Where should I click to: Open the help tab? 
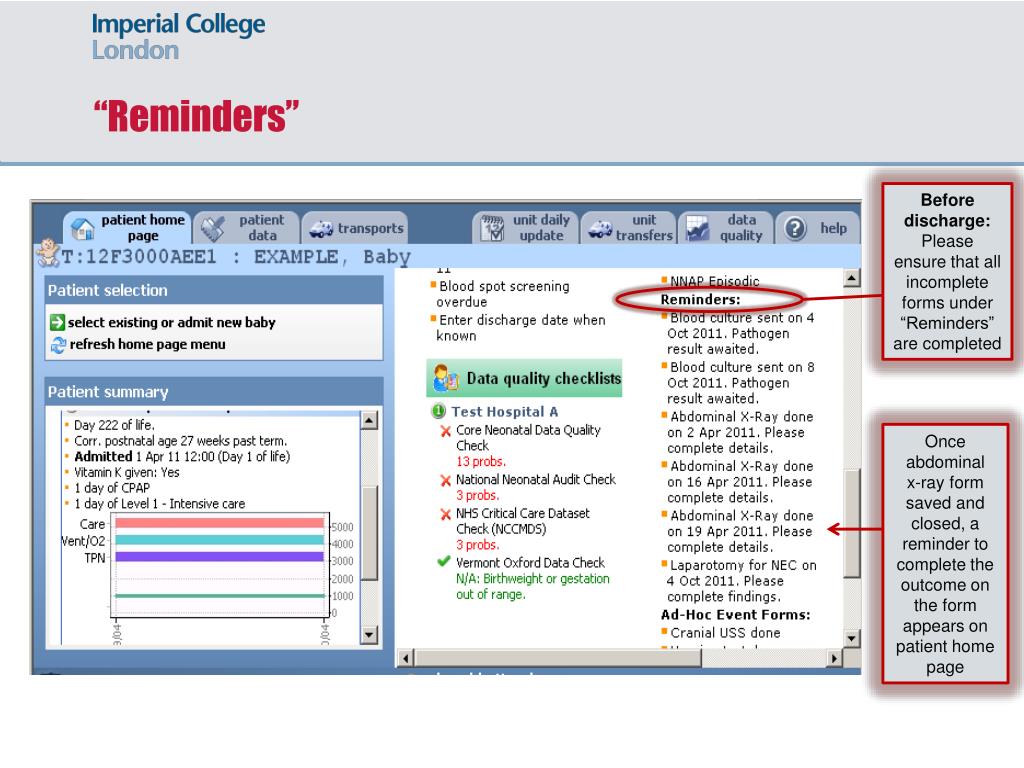817,228
